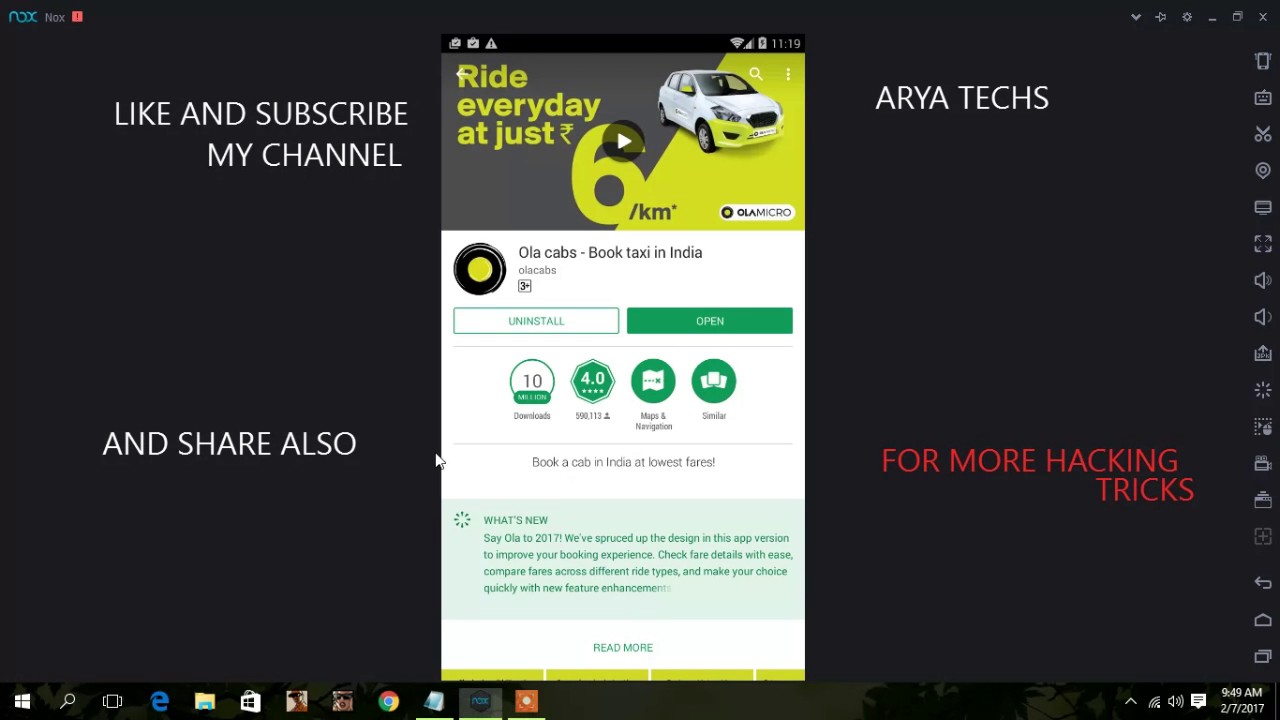This screenshot has height=720, width=1280.
Task: Play the Ola promo video
Action: coord(623,141)
